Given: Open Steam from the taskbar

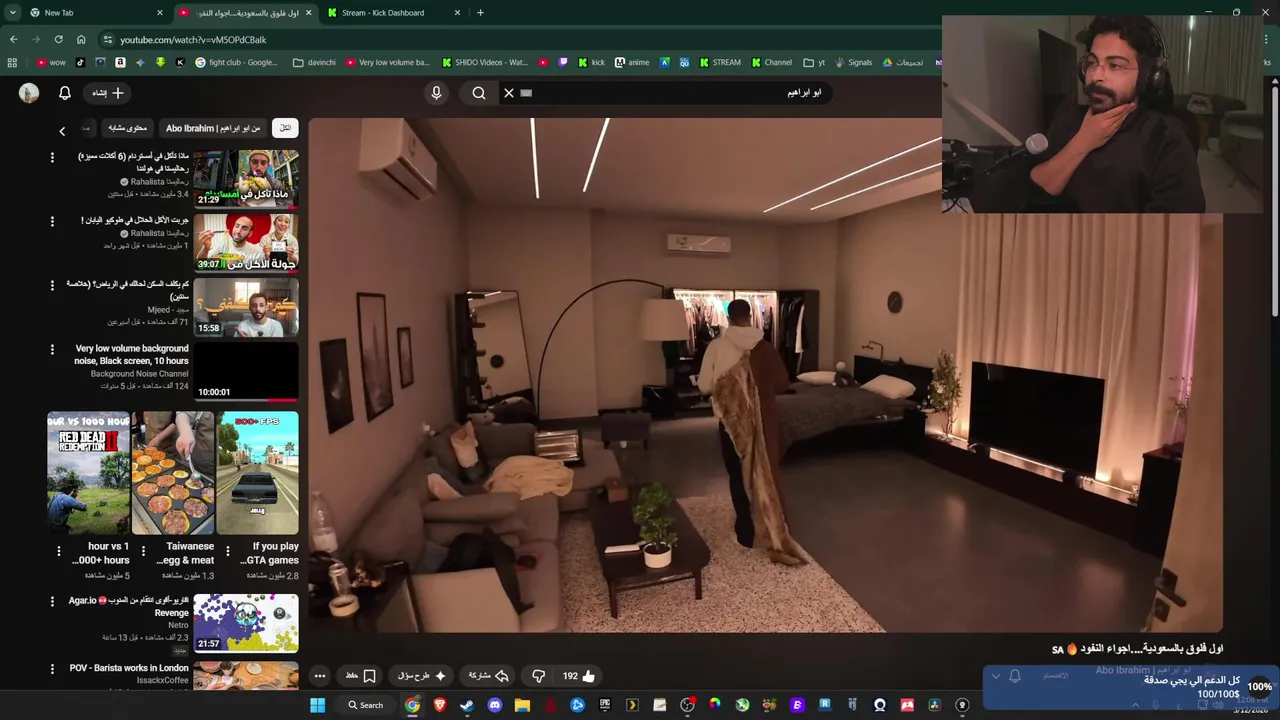Looking at the screenshot, I should click(x=467, y=705).
